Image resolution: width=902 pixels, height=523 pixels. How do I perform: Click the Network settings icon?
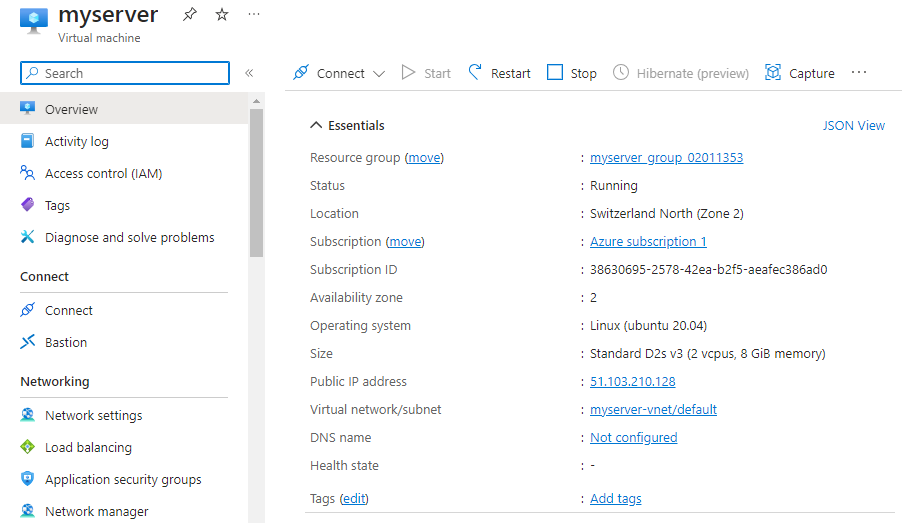click(x=28, y=415)
